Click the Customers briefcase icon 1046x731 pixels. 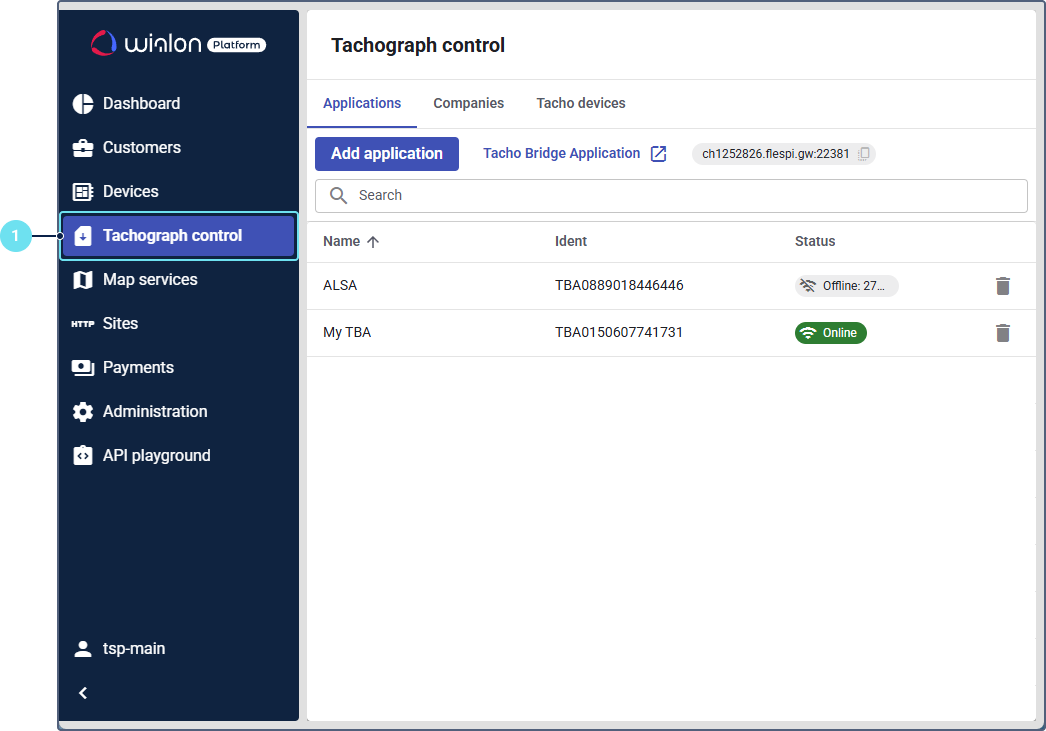[x=83, y=148]
